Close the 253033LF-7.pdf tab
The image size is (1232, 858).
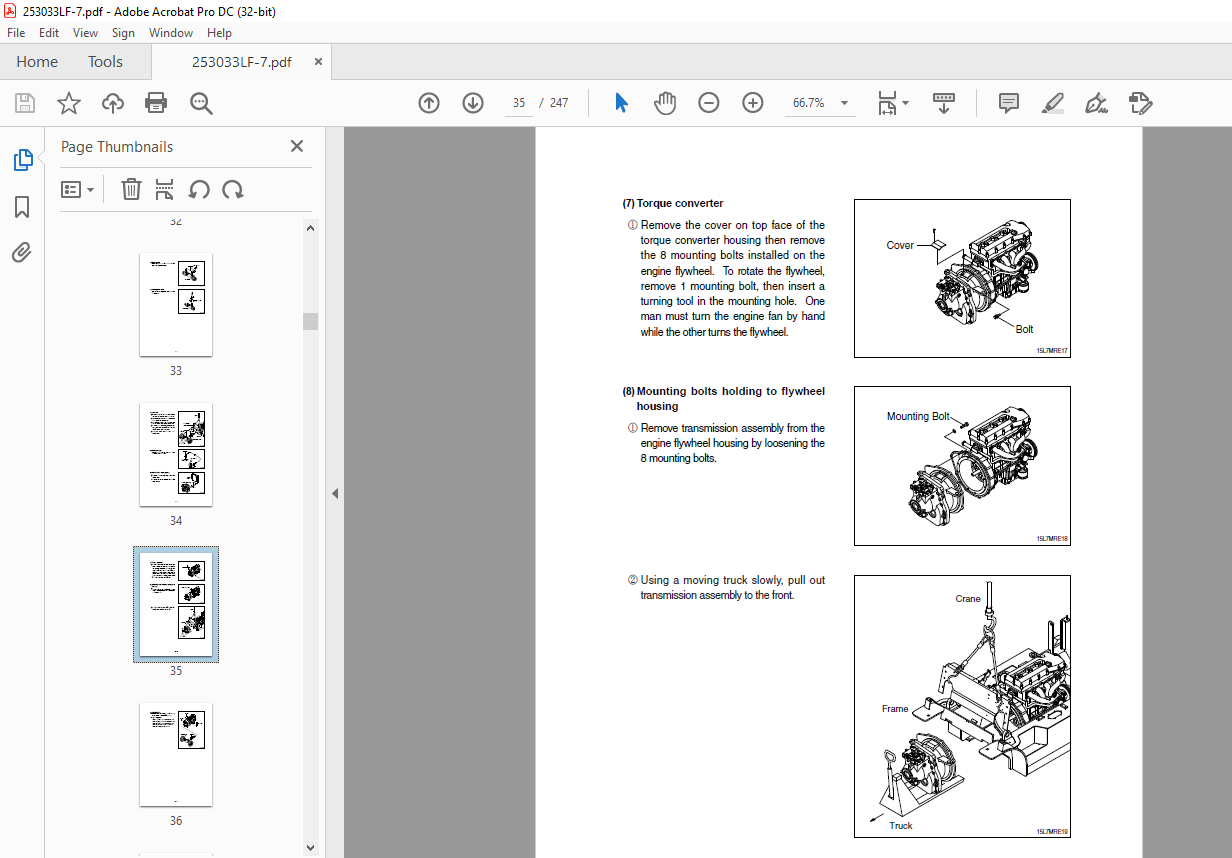(x=318, y=62)
